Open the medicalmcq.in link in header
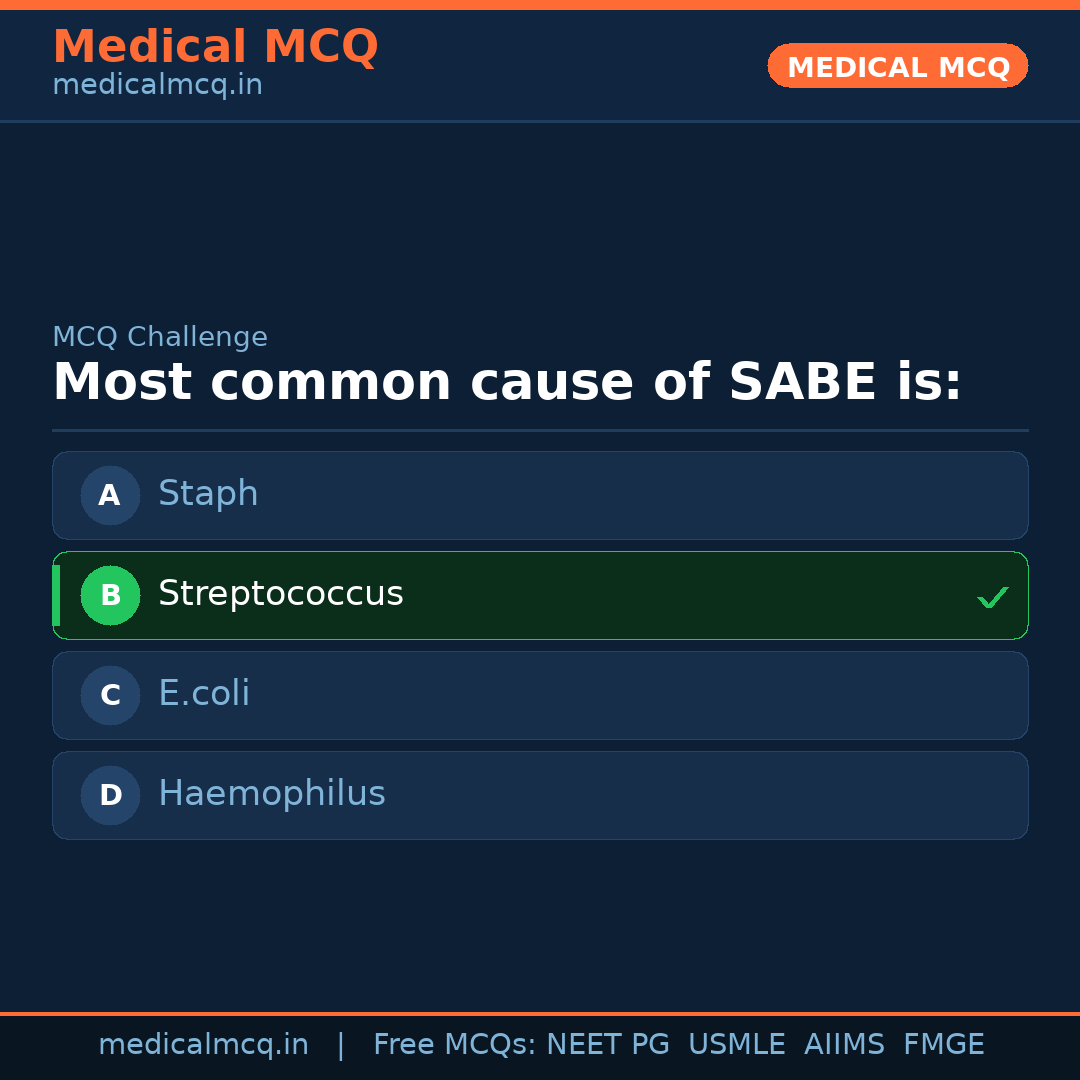 coord(157,86)
